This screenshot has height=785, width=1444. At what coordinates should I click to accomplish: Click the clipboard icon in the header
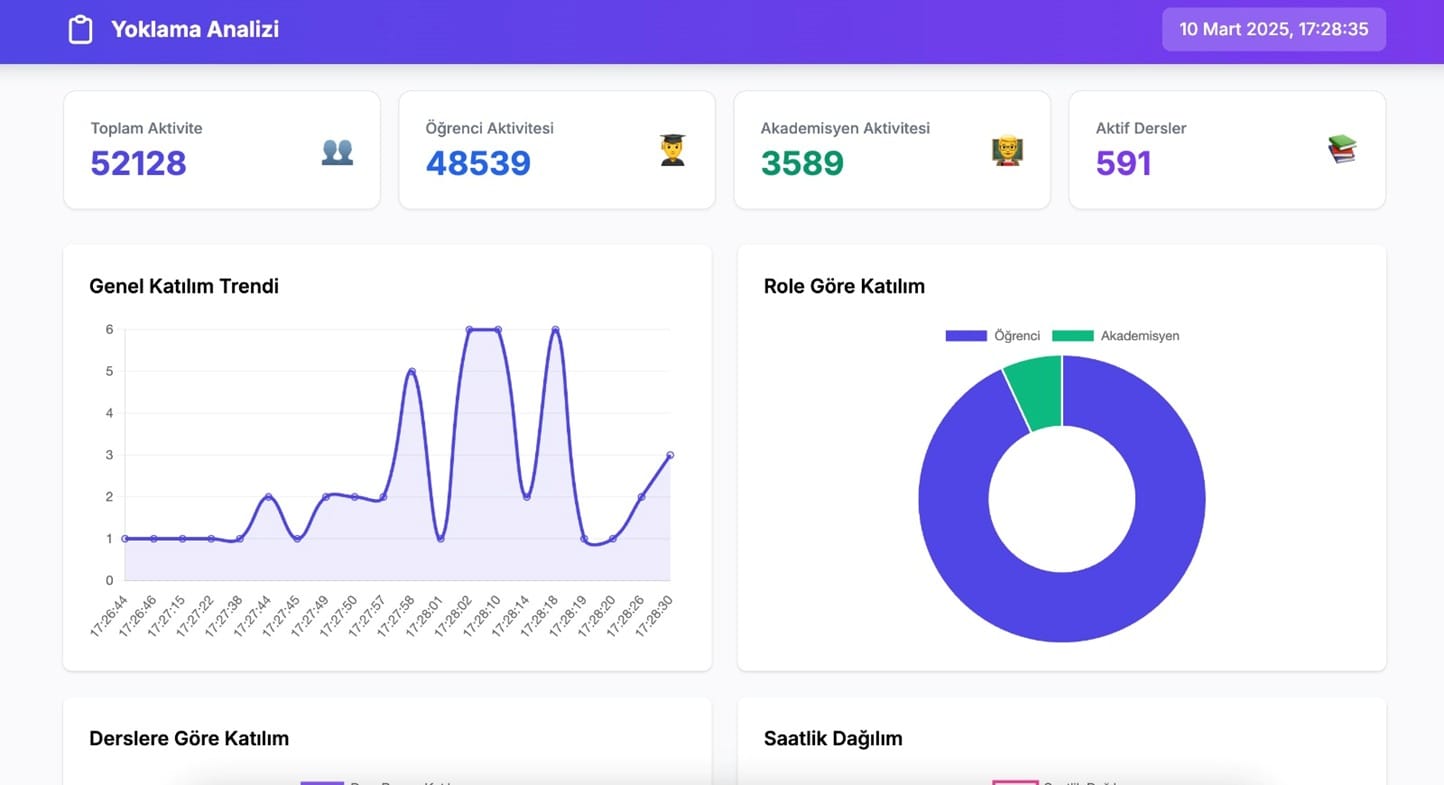tap(80, 30)
